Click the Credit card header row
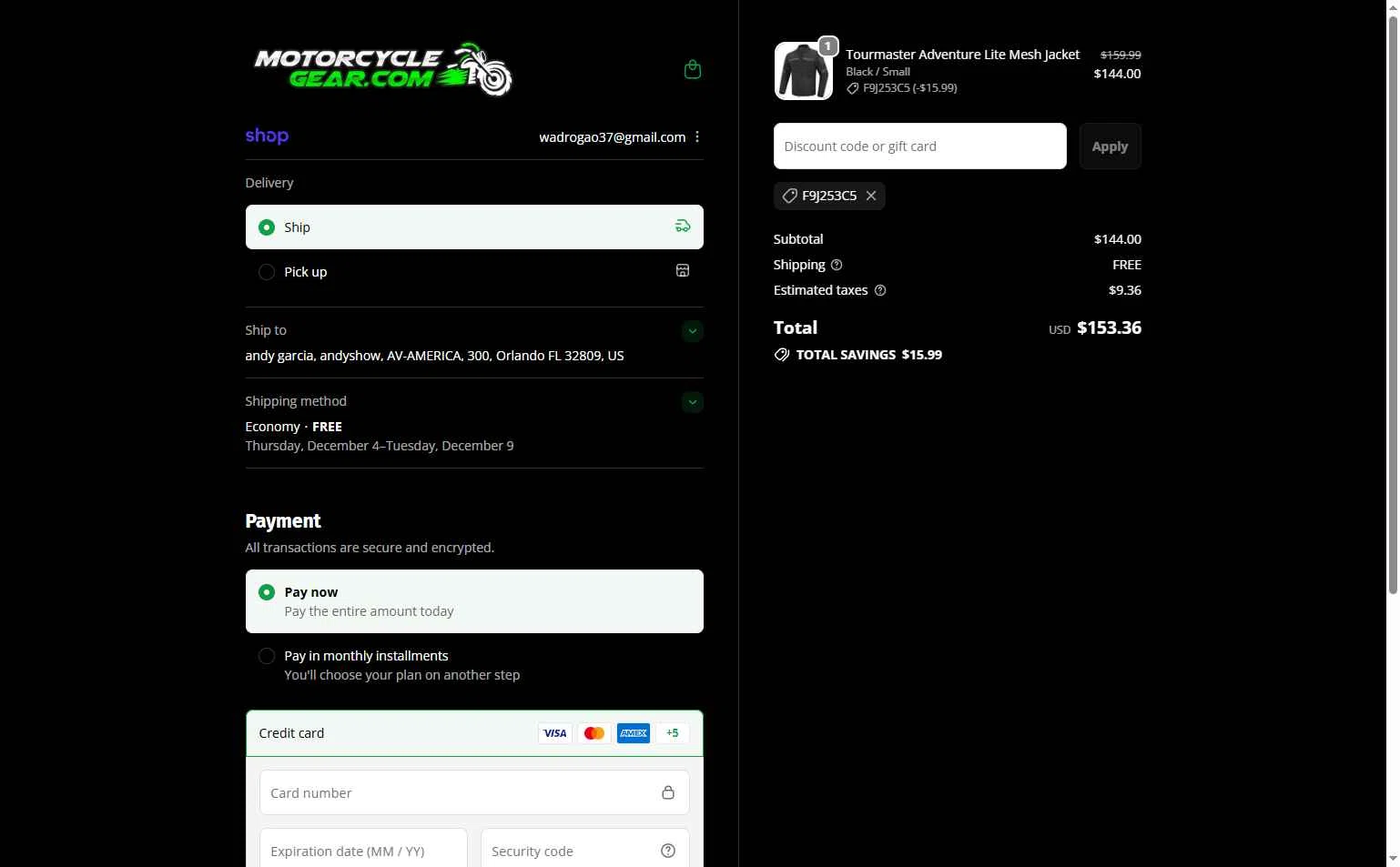This screenshot has height=867, width=1400. [474, 733]
